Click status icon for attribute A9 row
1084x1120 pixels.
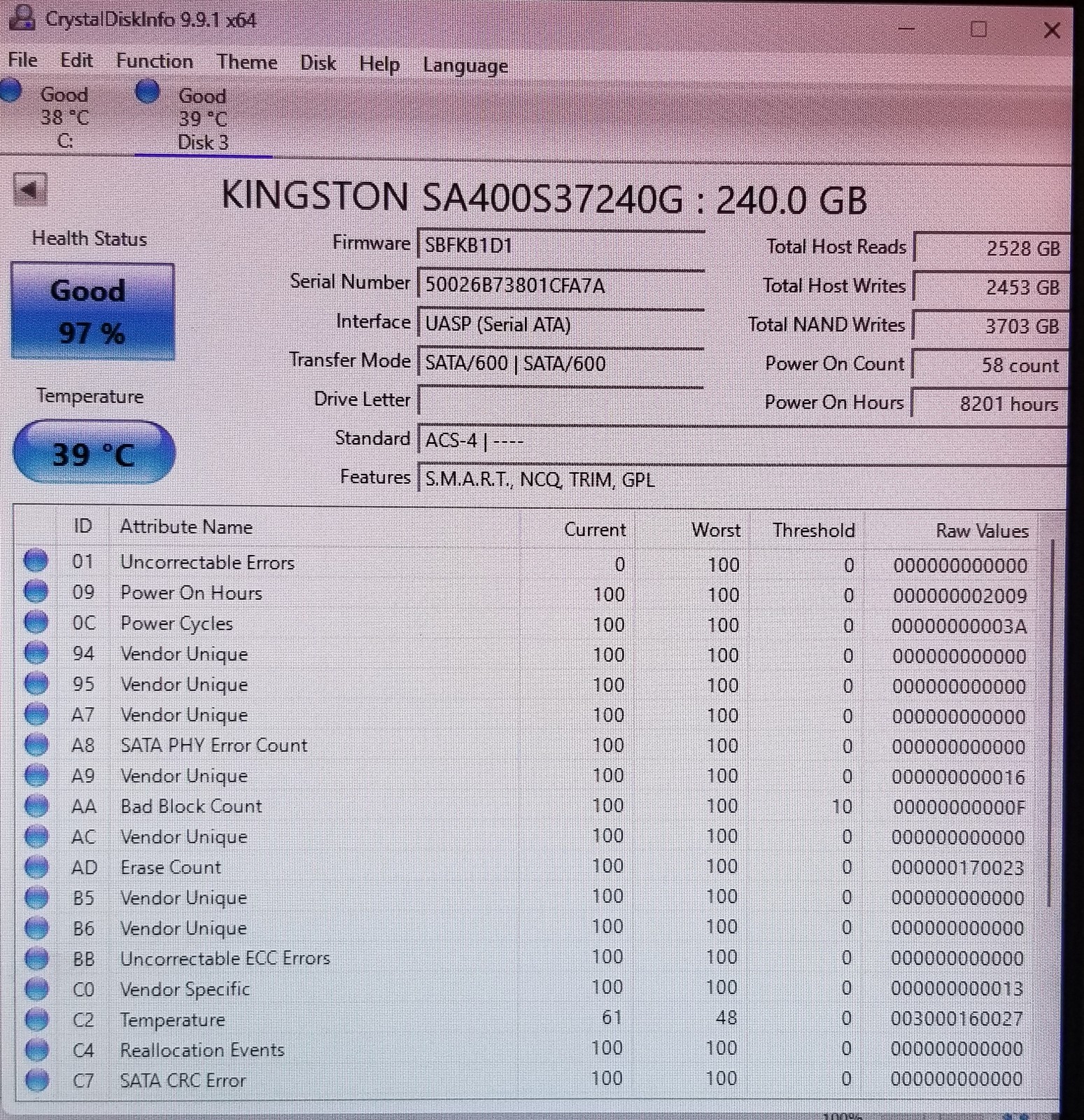click(36, 775)
